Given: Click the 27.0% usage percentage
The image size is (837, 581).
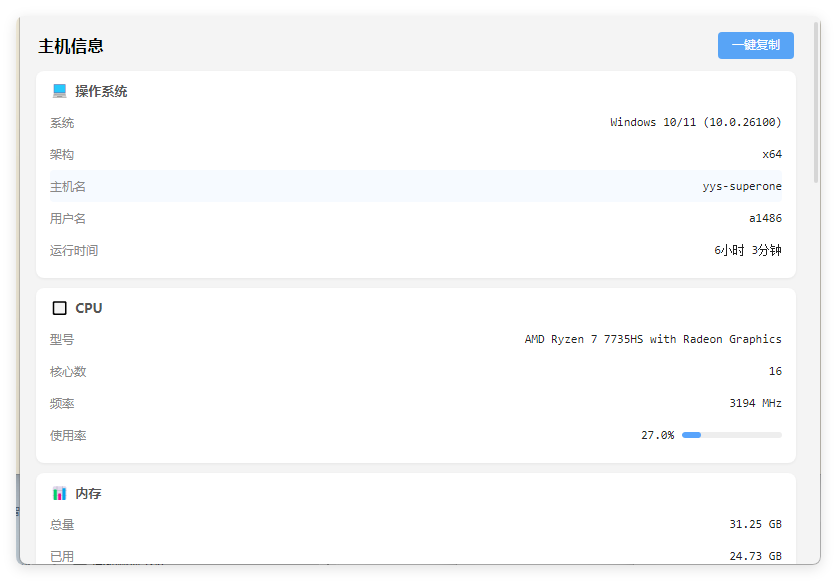Looking at the screenshot, I should point(658,435).
